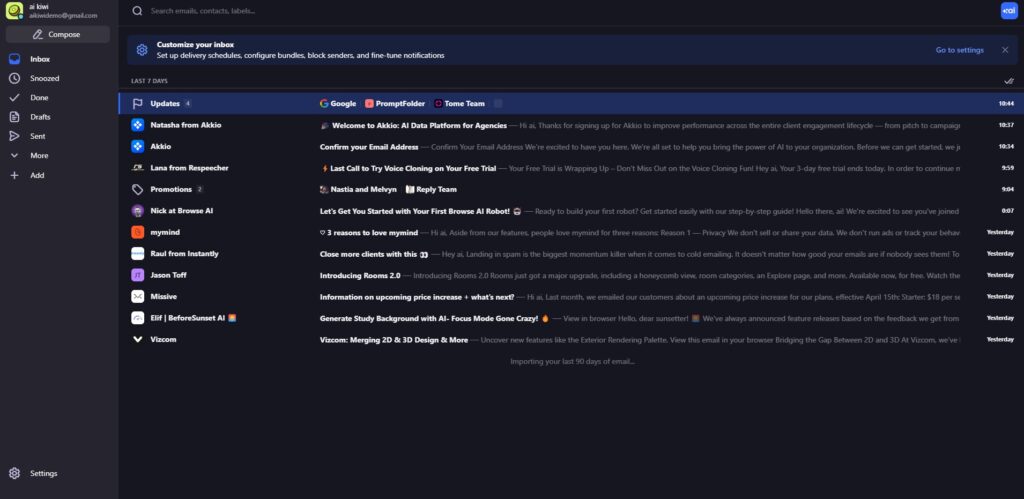Click the Drafts document icon

pos(14,117)
